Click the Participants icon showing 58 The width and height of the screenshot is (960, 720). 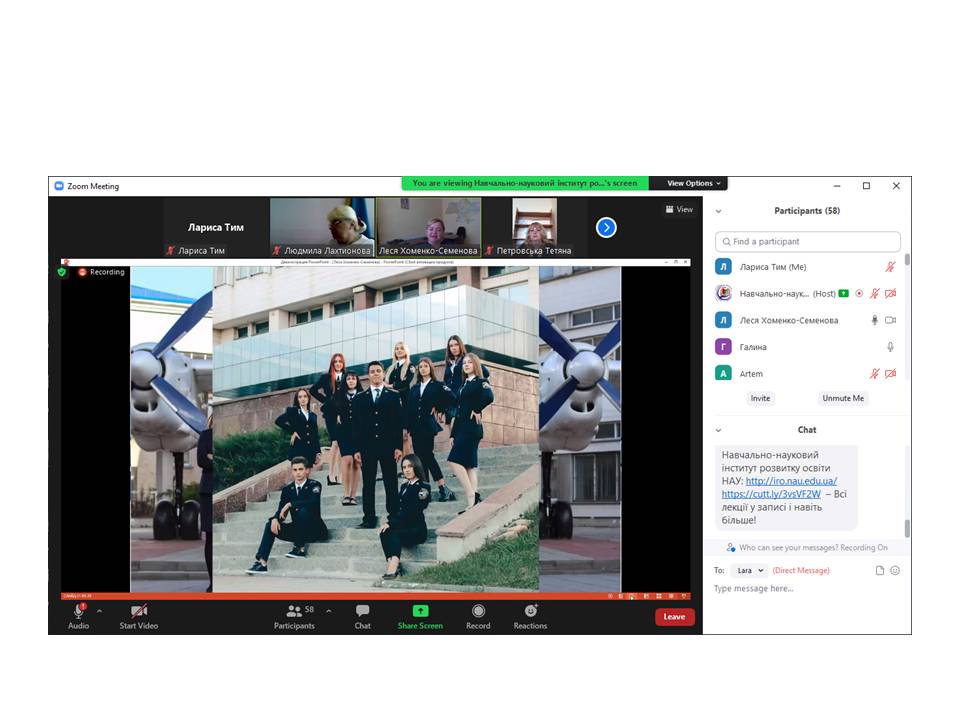(x=294, y=612)
